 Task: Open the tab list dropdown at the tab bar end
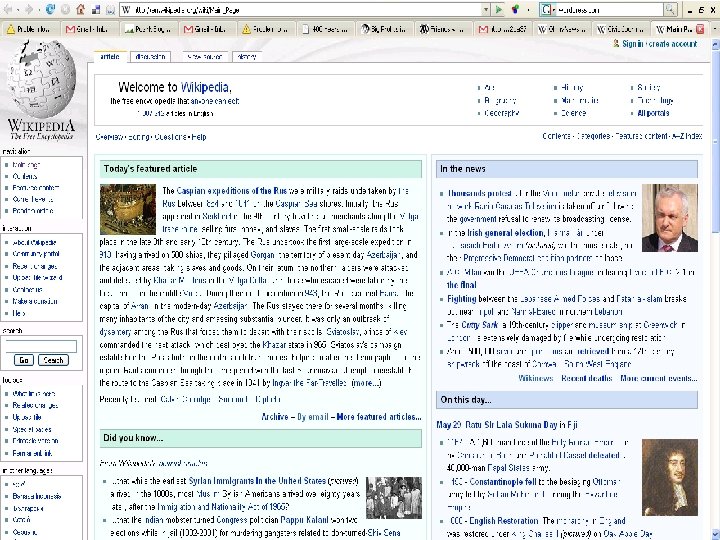(x=715, y=29)
